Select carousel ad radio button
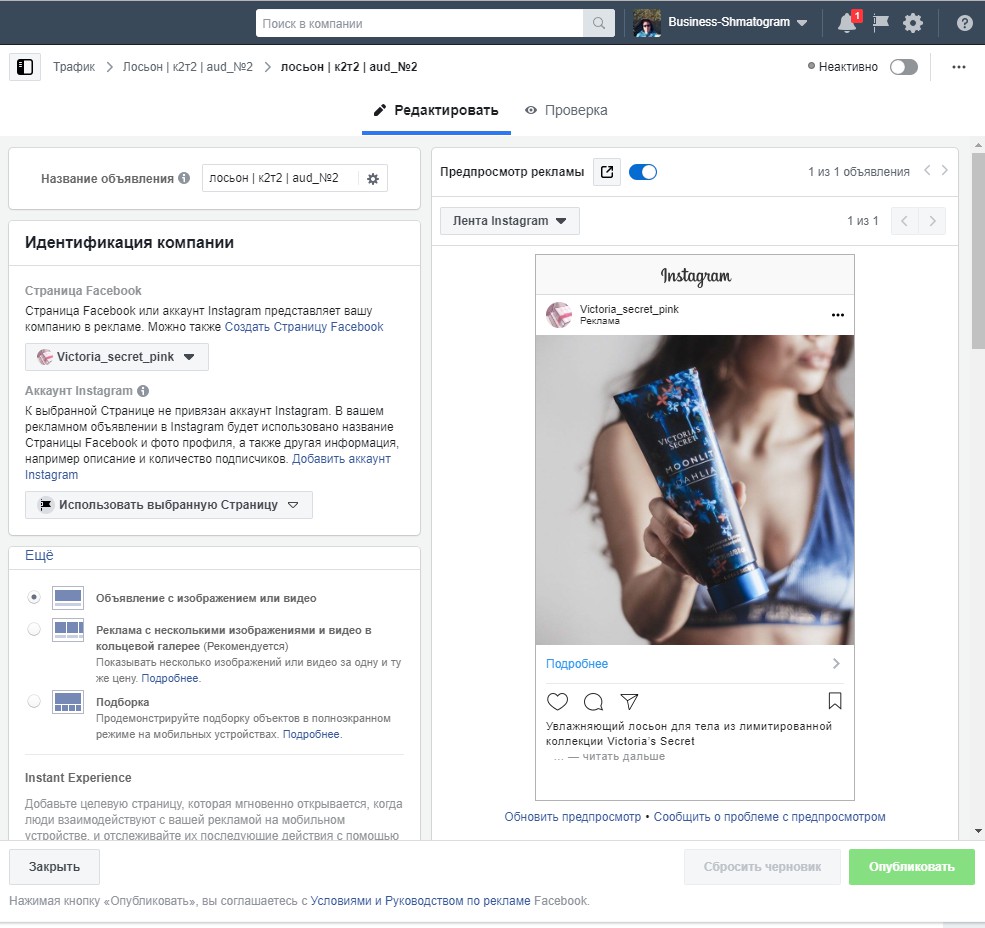Viewport: 985px width, 928px height. click(x=34, y=630)
